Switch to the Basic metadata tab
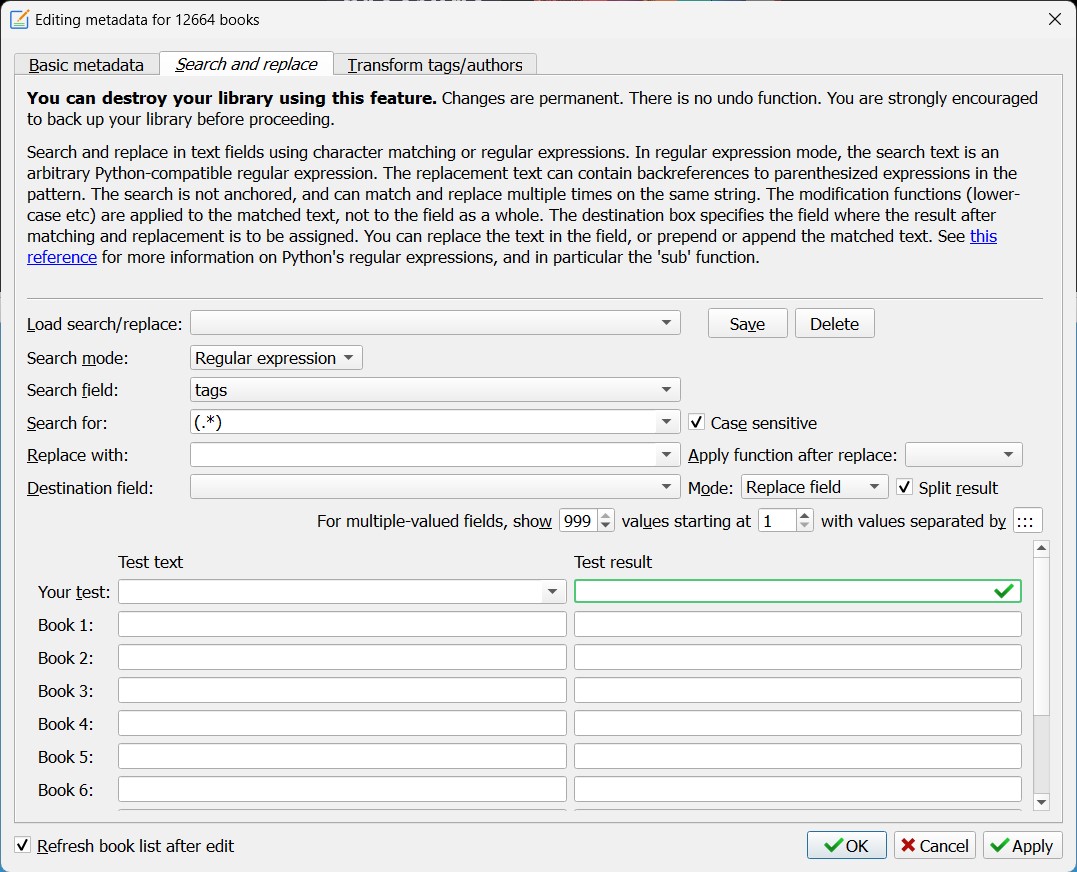1077x872 pixels. [86, 65]
